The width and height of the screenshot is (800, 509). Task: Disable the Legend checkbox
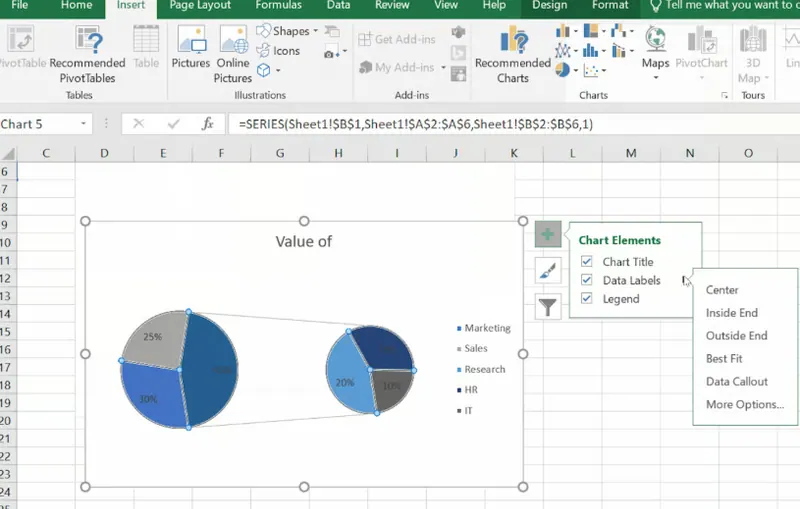point(587,299)
